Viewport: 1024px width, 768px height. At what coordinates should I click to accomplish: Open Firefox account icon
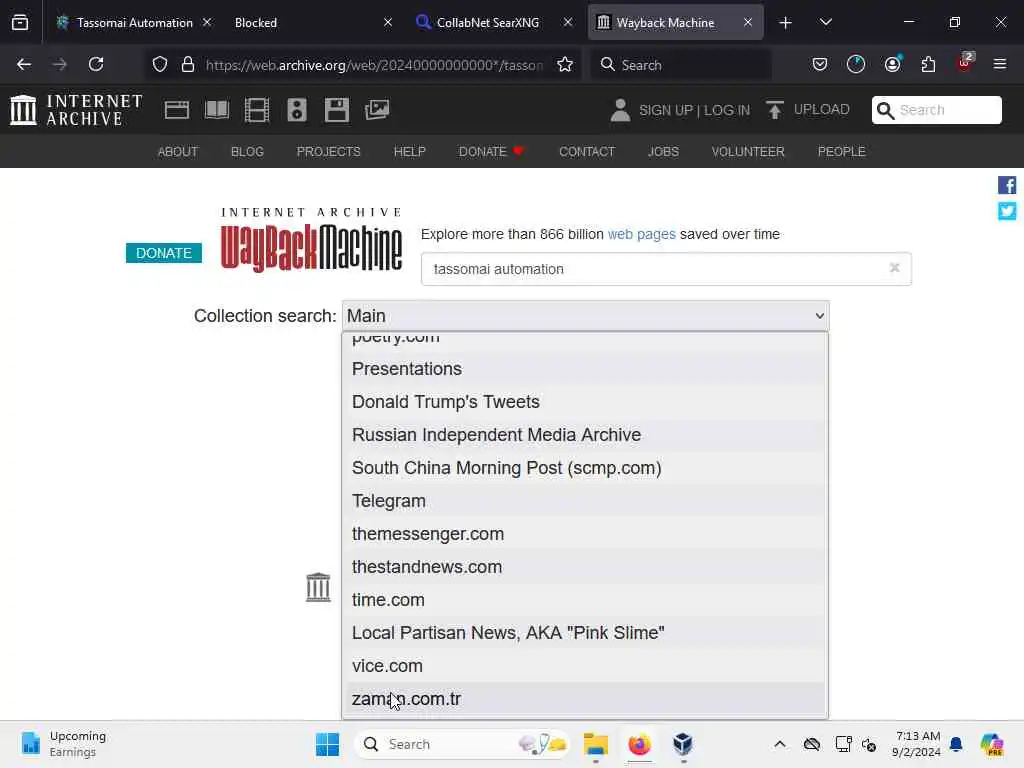click(892, 64)
